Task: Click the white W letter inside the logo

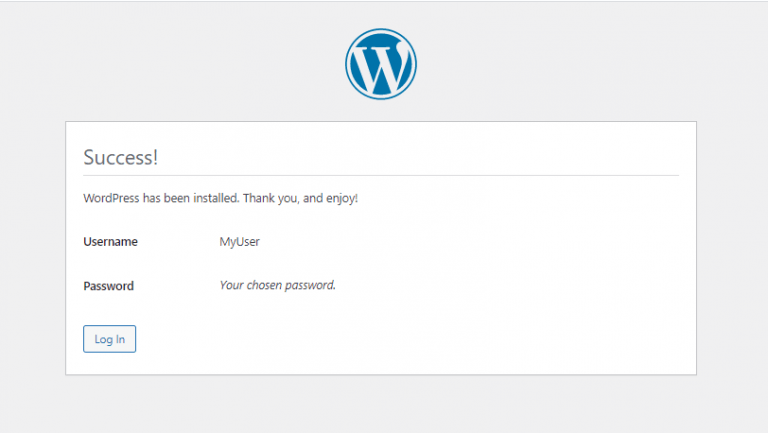Action: 381,66
